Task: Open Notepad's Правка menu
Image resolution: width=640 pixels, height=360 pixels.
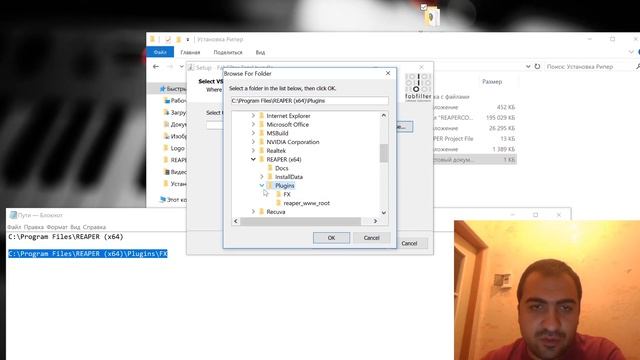Action: click(x=33, y=227)
